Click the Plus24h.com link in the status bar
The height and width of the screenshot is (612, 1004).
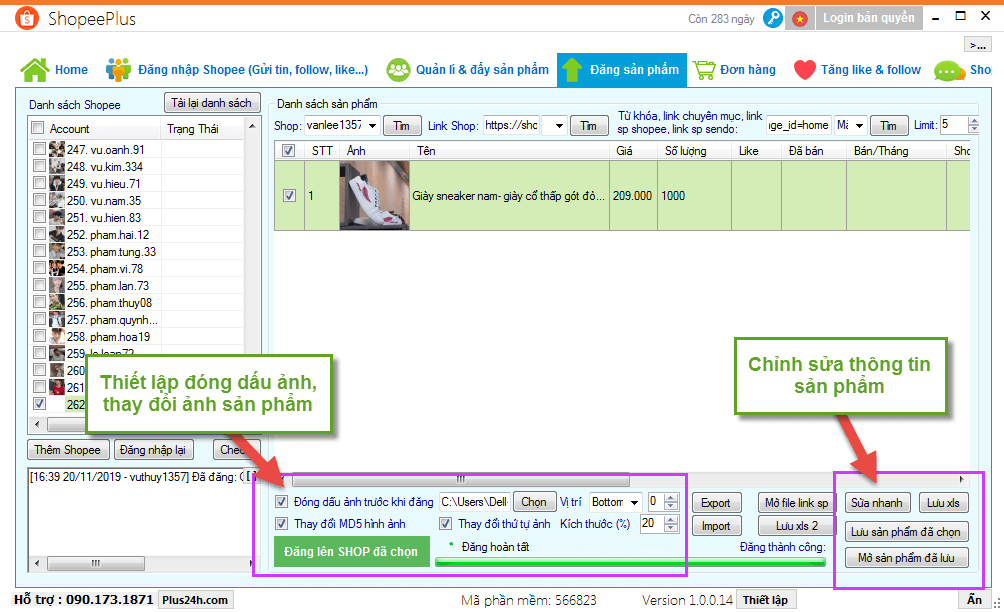[x=196, y=599]
